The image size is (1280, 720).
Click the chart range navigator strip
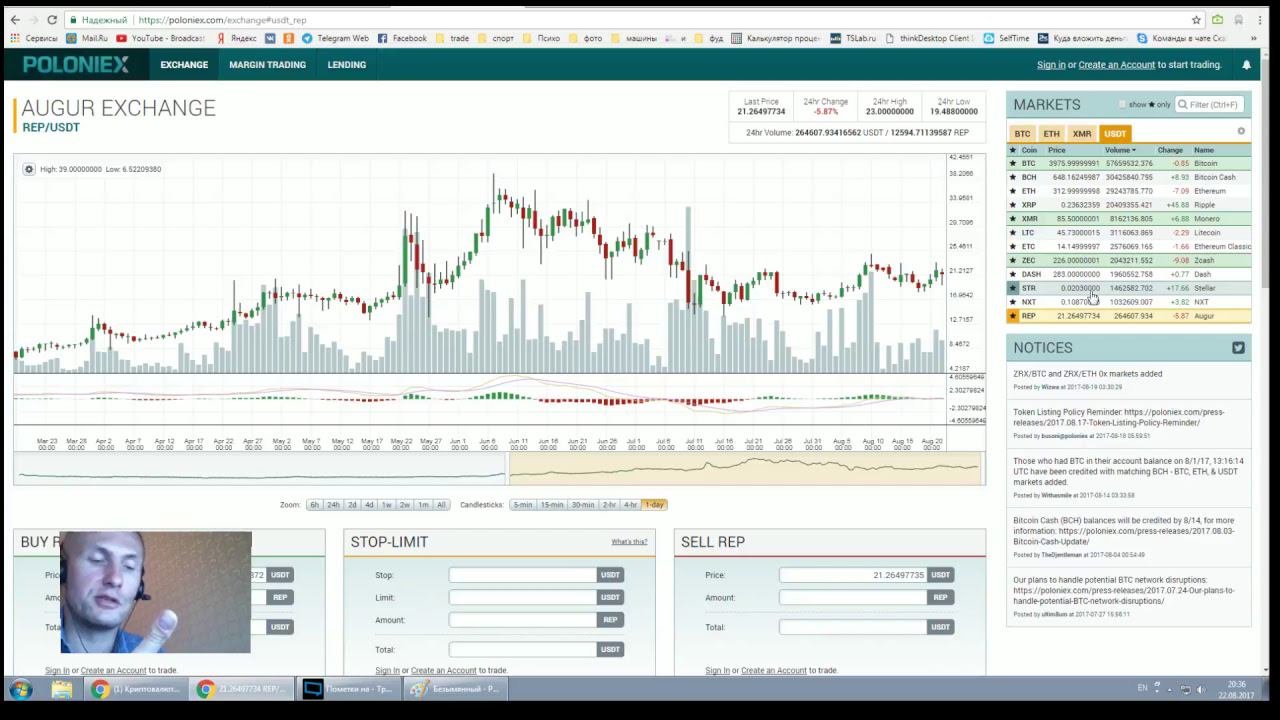point(499,469)
